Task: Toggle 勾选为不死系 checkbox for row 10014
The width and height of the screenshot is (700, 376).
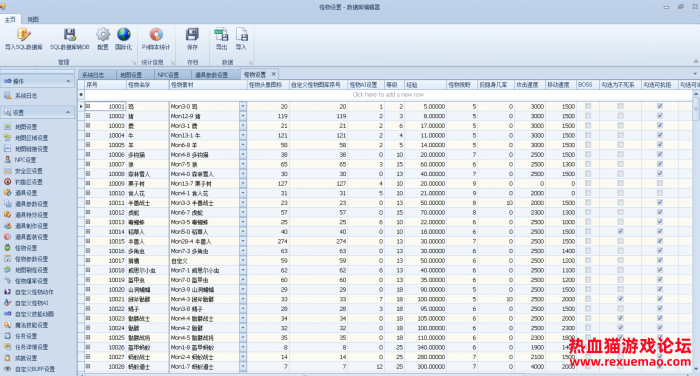Action: [621, 231]
